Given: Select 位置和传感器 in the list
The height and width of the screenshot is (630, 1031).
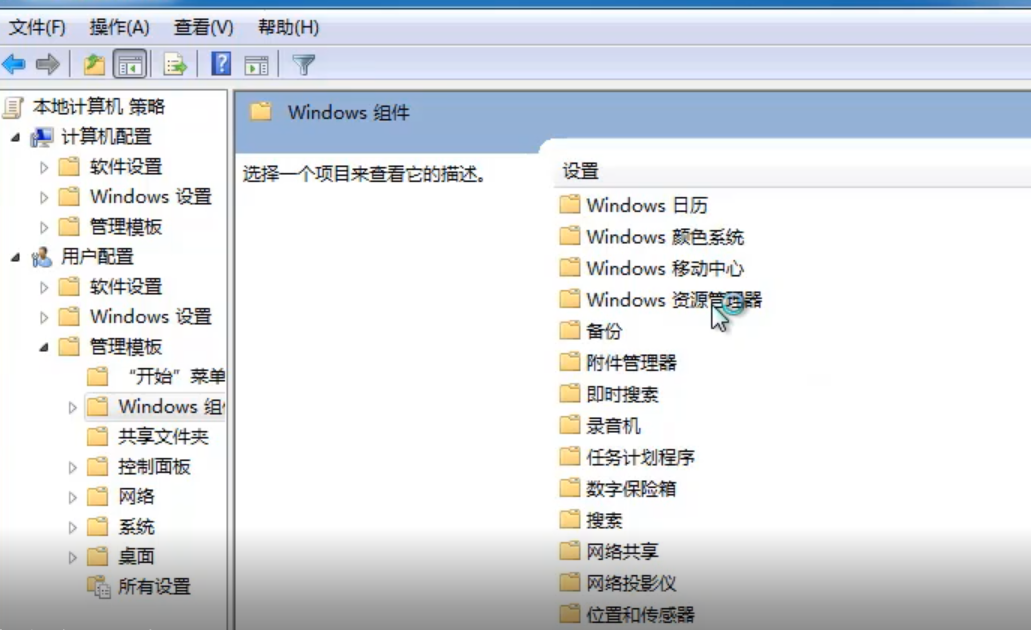Looking at the screenshot, I should 640,614.
